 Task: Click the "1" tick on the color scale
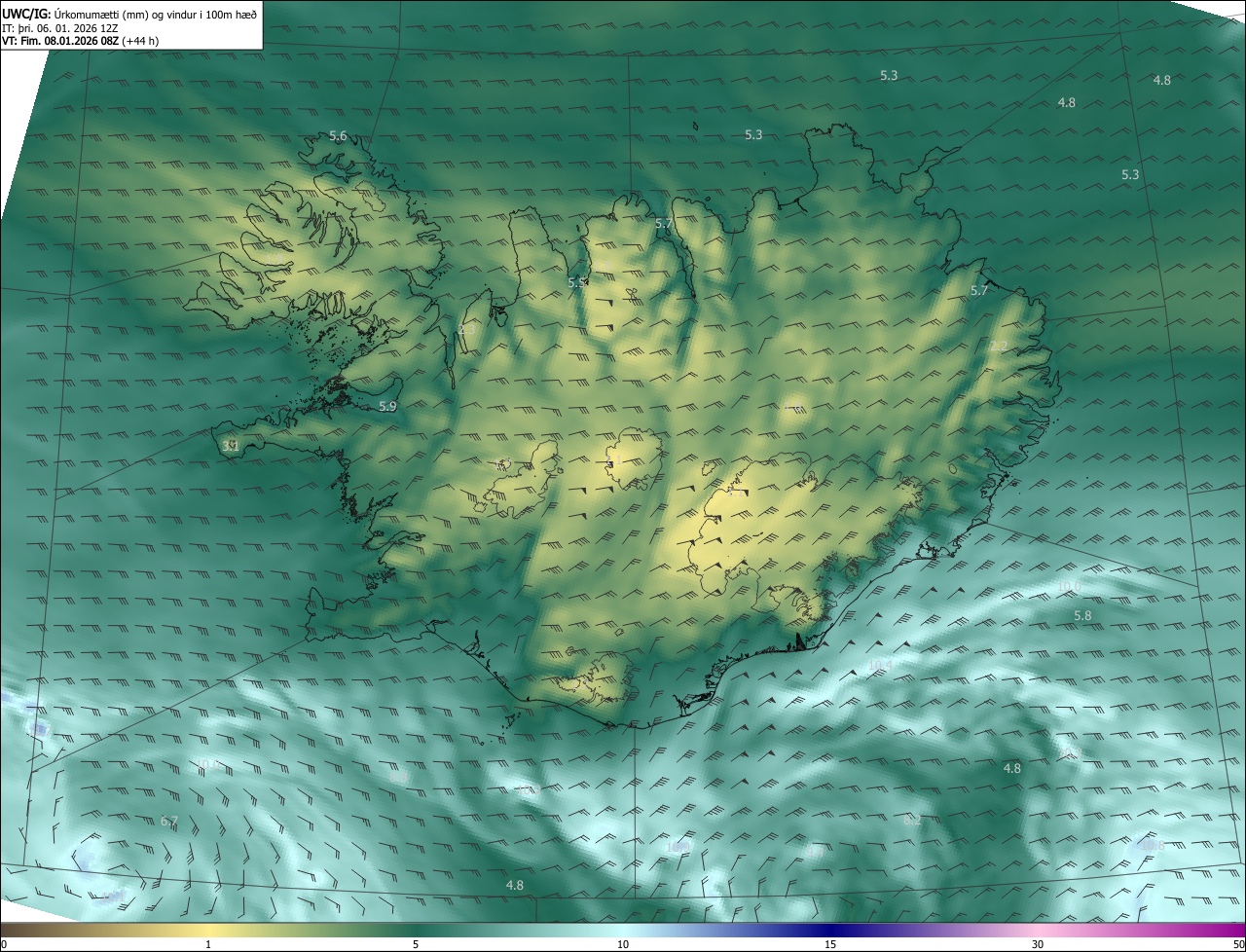pyautogui.click(x=208, y=944)
